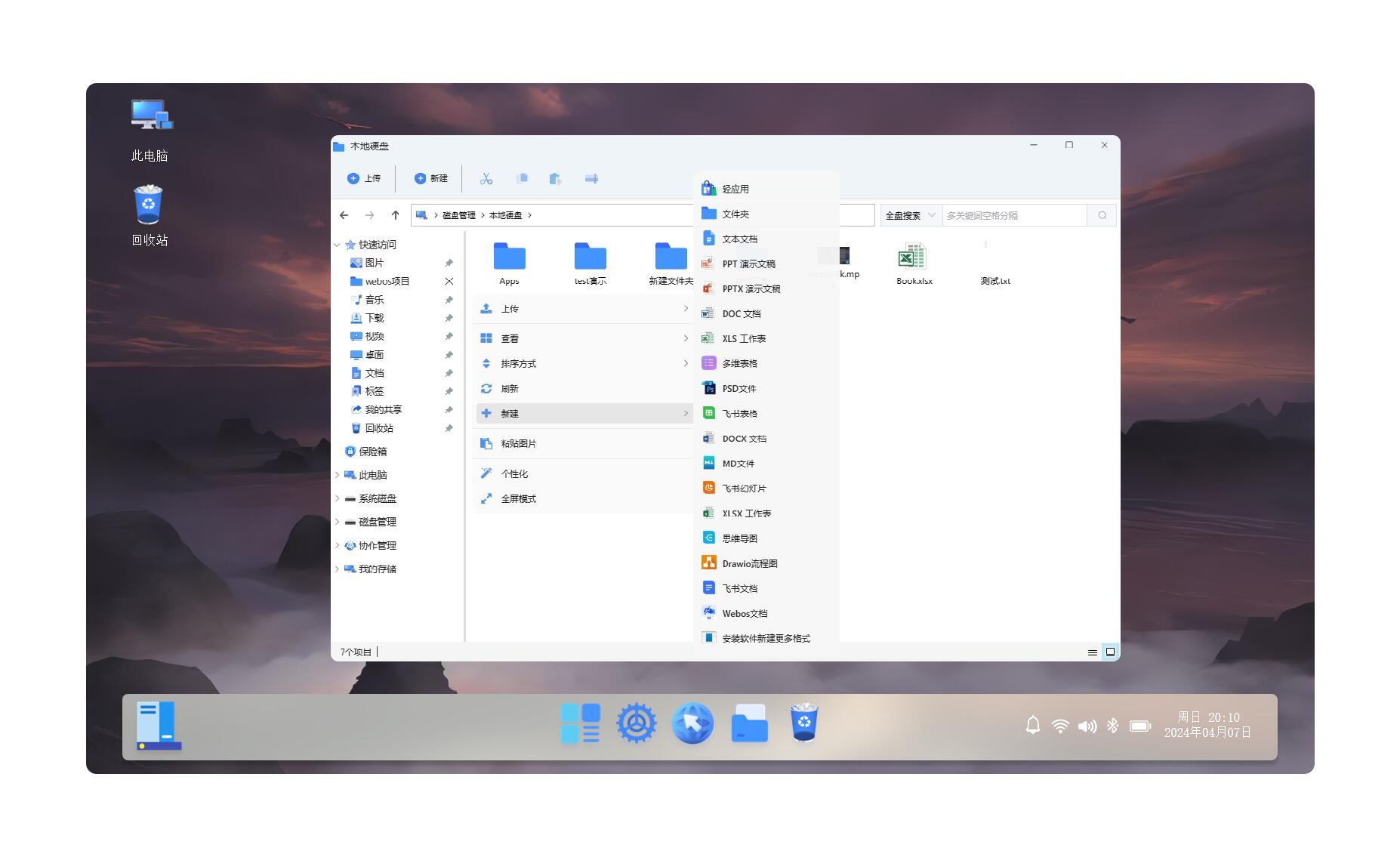Click the volume speaker icon
This screenshot has height=857, width=1400.
point(1087,726)
